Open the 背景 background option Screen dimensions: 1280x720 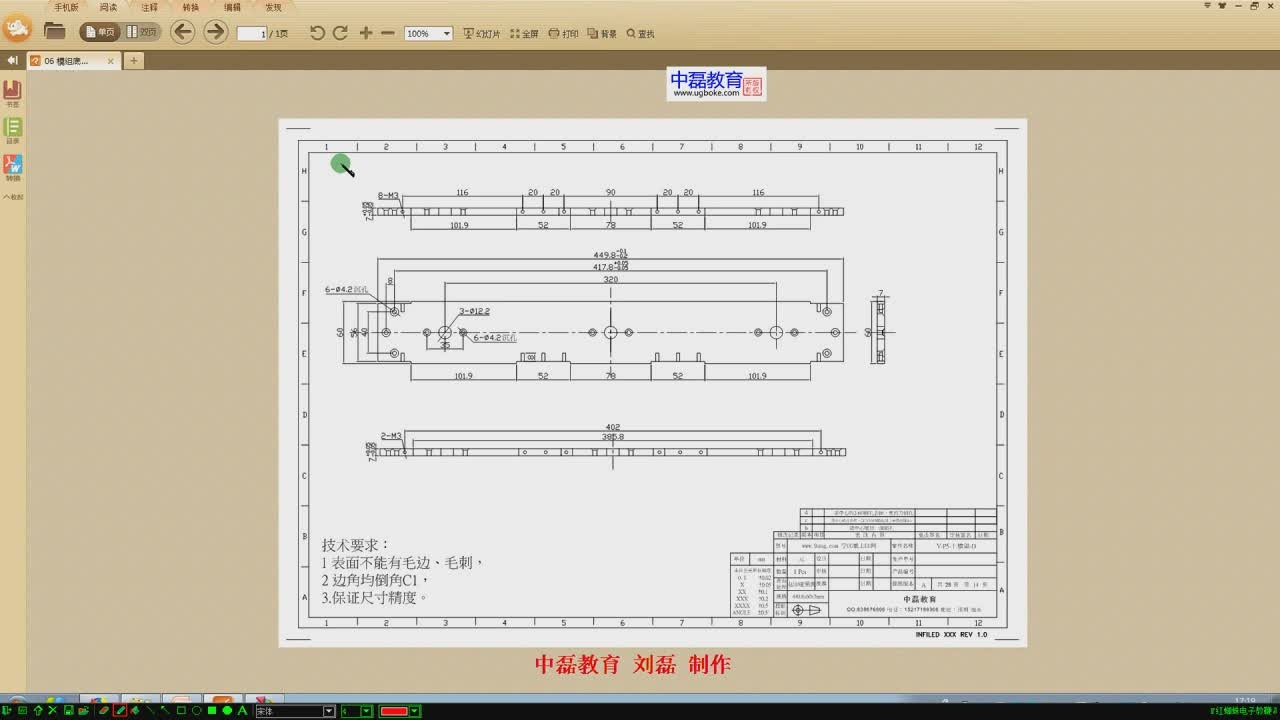pyautogui.click(x=602, y=33)
